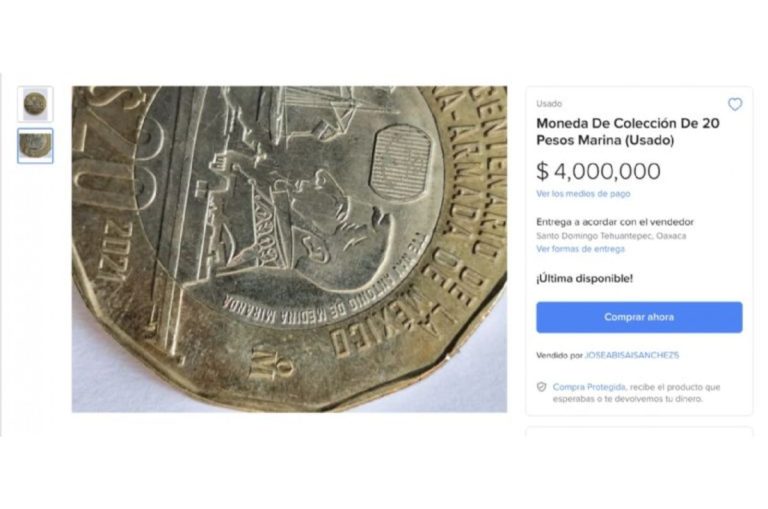This screenshot has height=509, width=768.
Task: Open the Compra Protegida link
Action: [589, 387]
